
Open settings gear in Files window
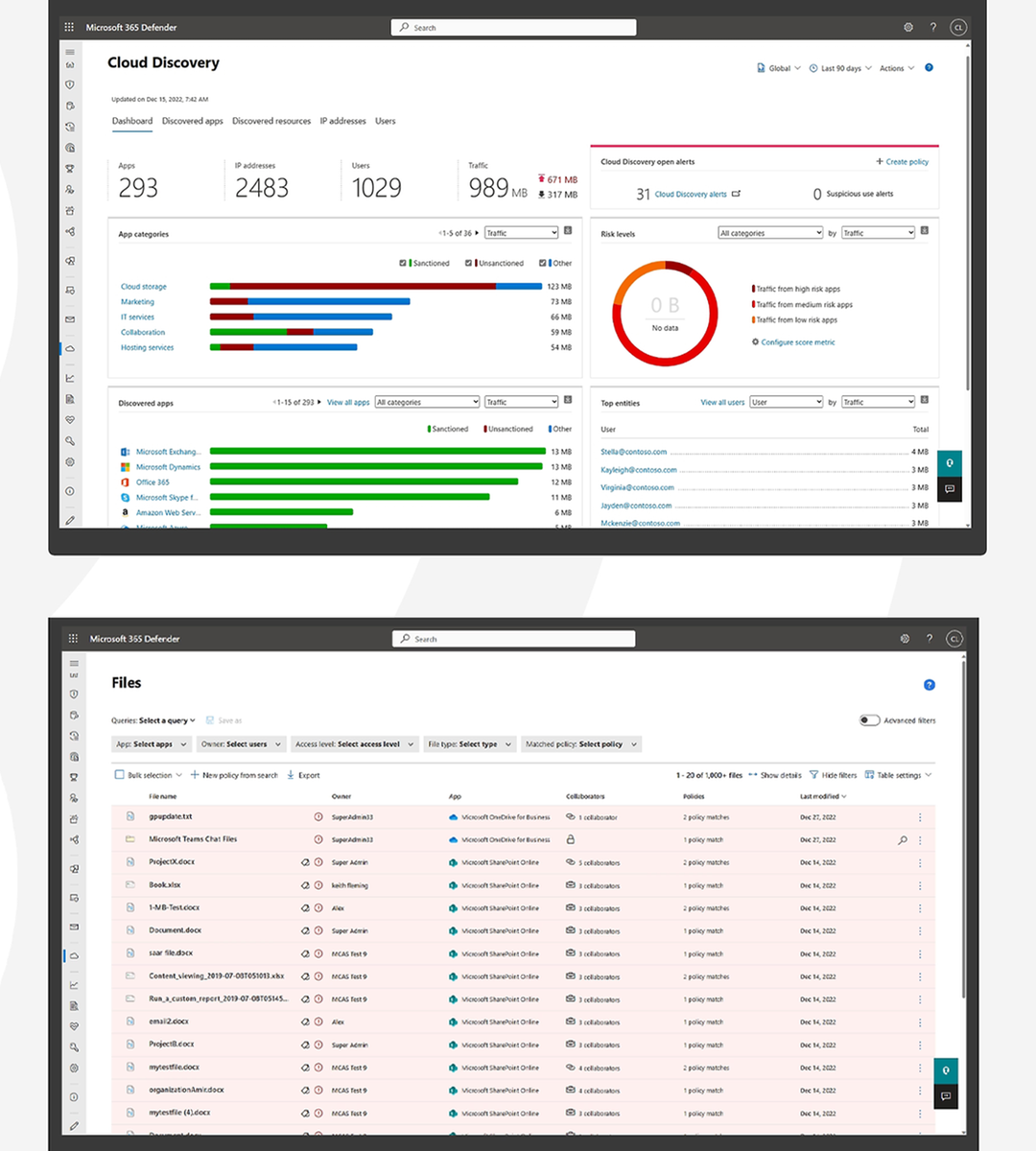905,638
